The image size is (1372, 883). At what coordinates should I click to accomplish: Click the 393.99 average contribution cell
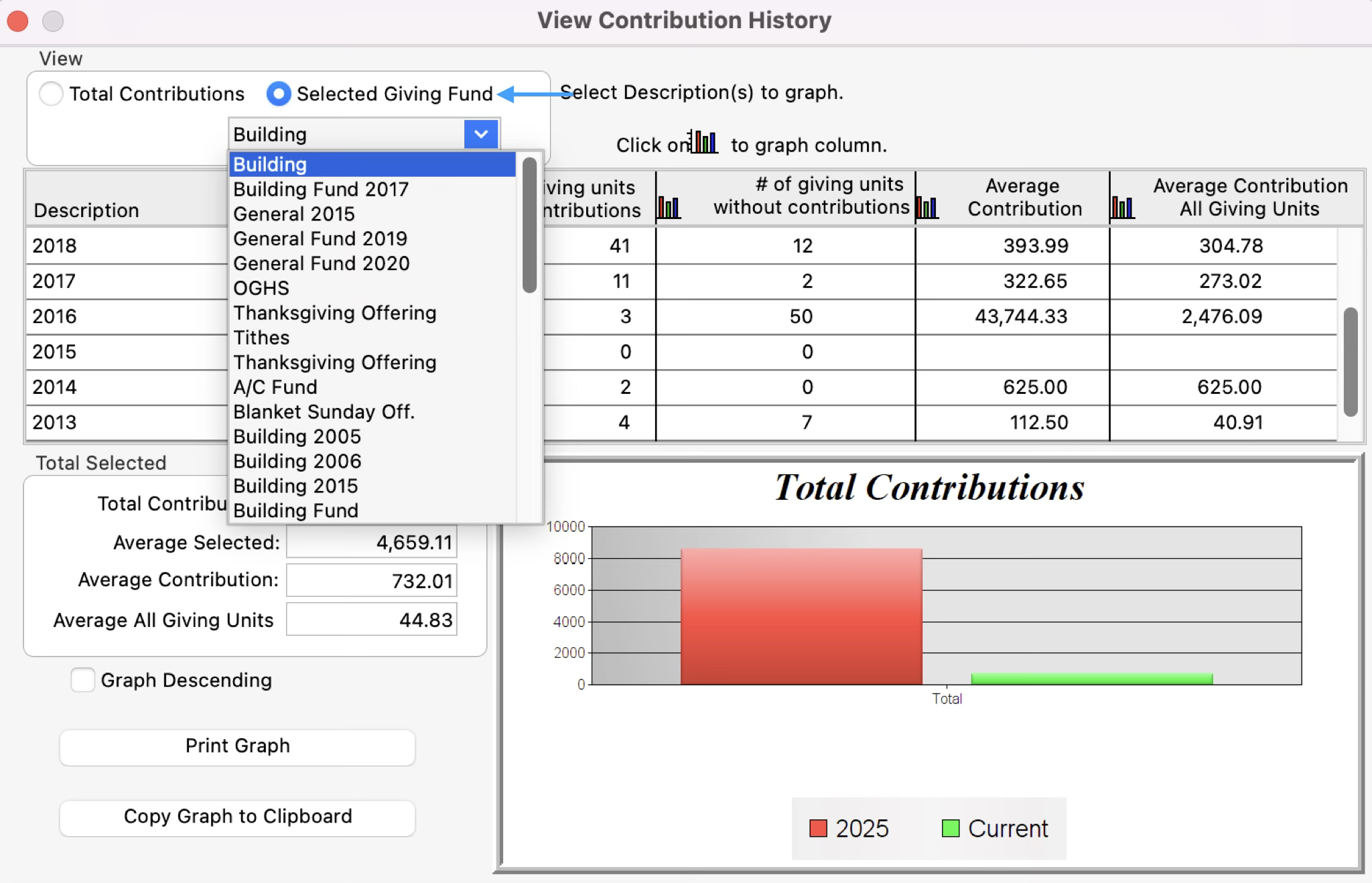pyautogui.click(x=1012, y=246)
